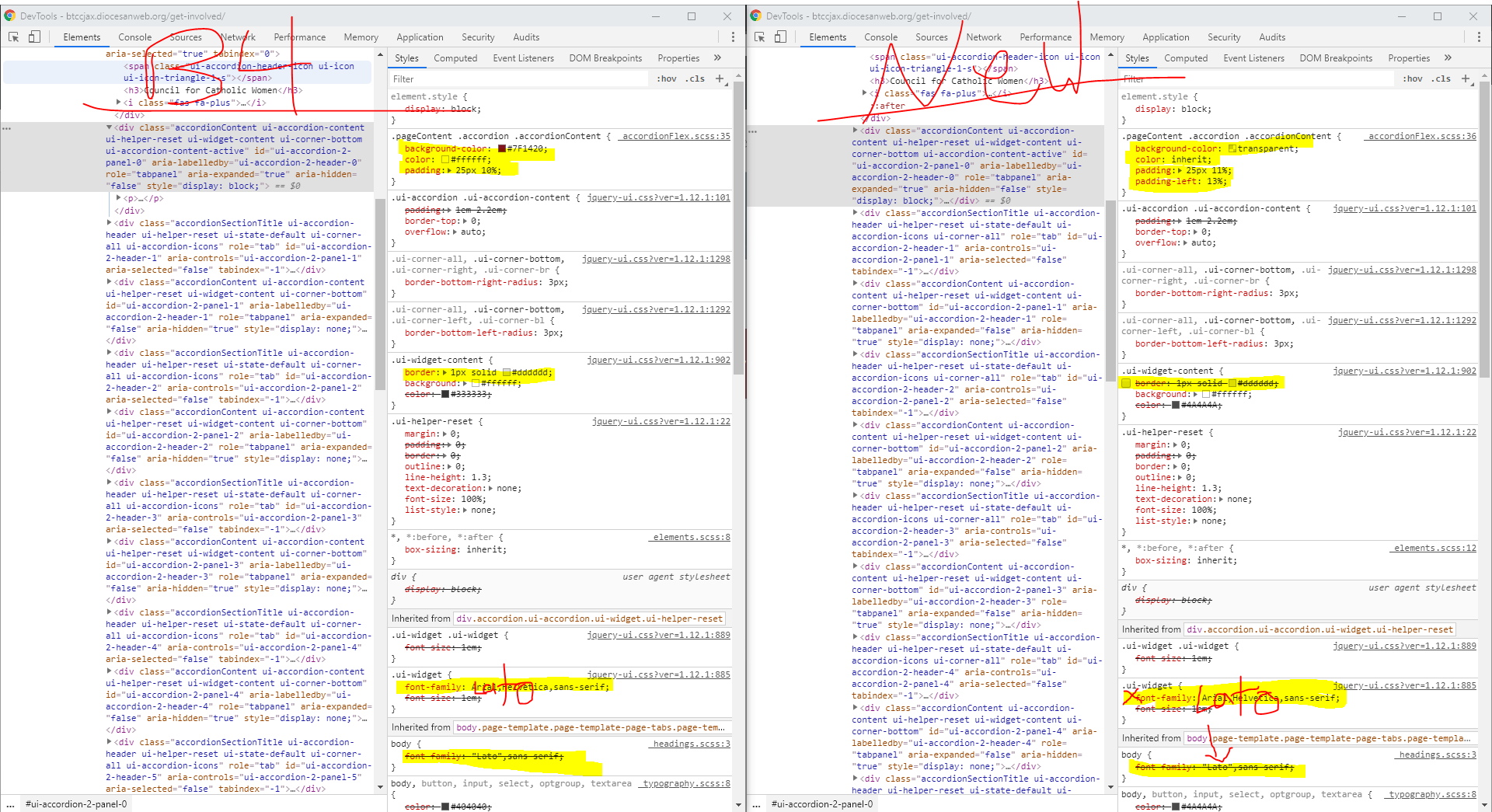Toggle device toolbar in left DevTools window
Image resolution: width=1492 pixels, height=812 pixels.
pyautogui.click(x=34, y=37)
